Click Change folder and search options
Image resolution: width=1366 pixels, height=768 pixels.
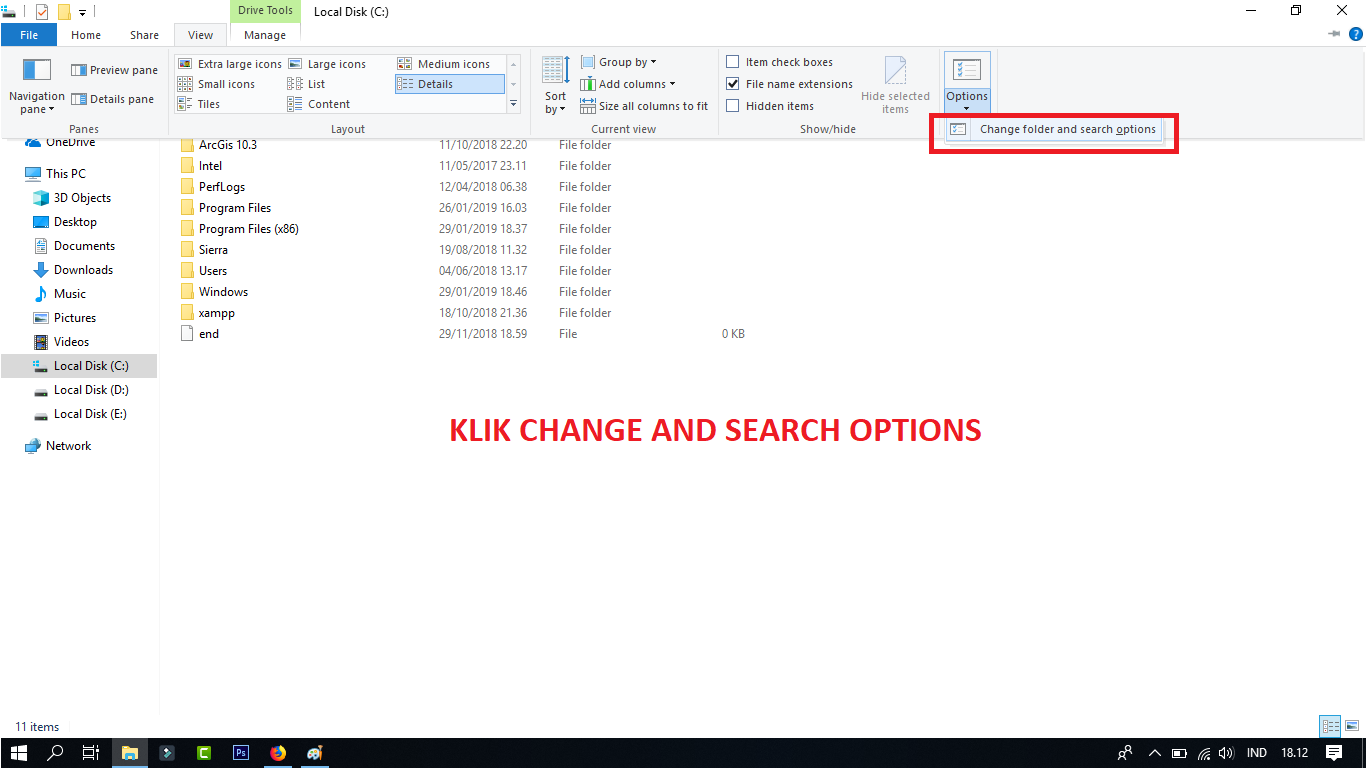click(x=1067, y=129)
